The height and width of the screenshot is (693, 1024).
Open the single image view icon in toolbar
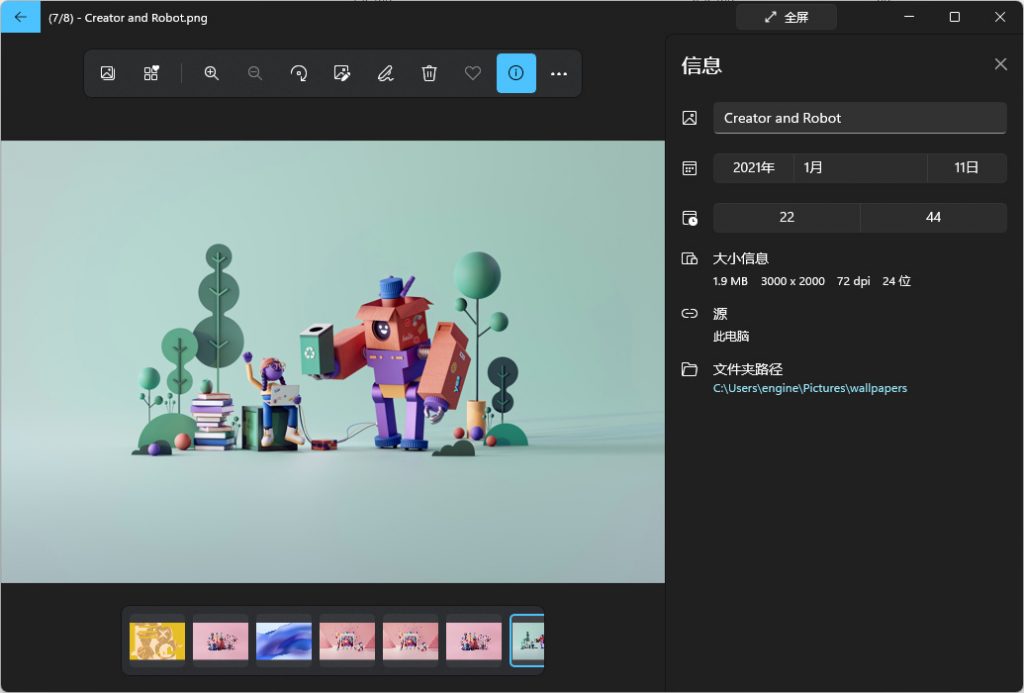[x=108, y=73]
